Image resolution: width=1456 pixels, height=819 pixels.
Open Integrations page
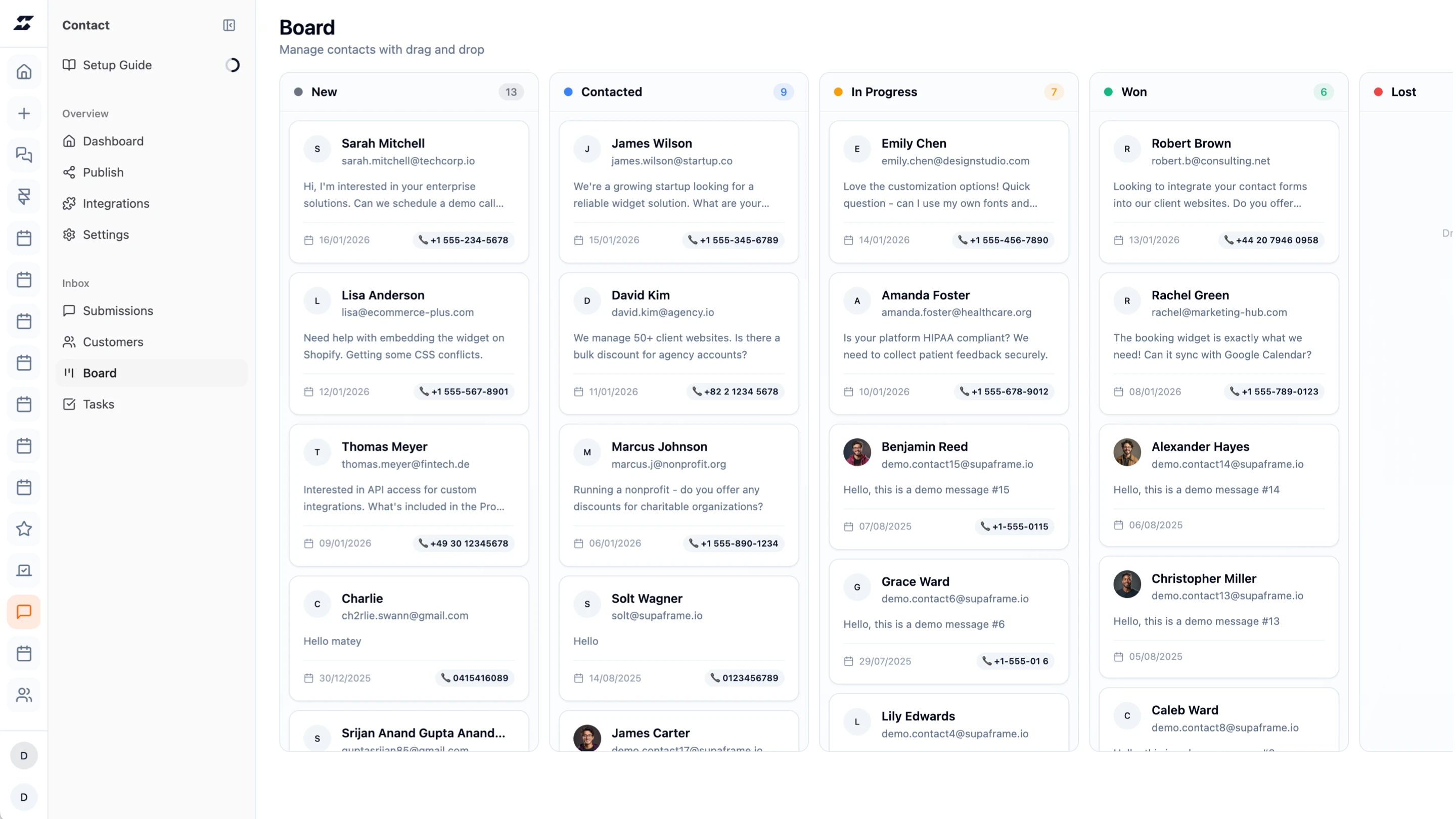coord(116,203)
